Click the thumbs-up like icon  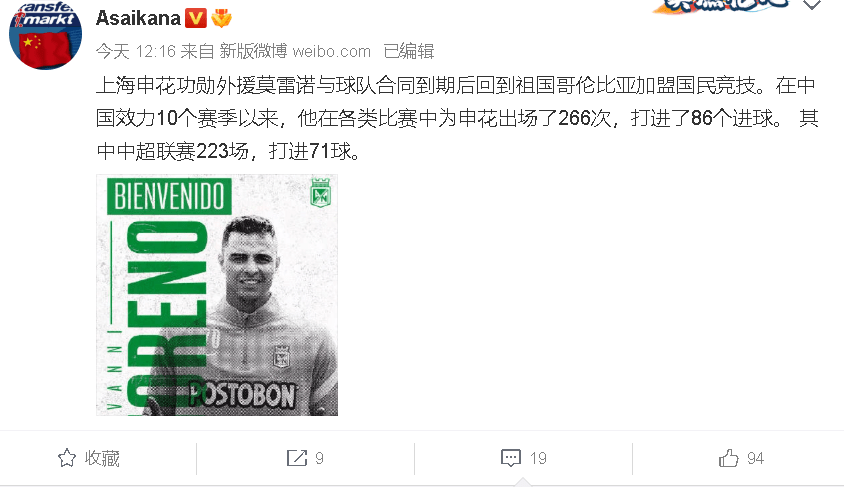point(729,458)
